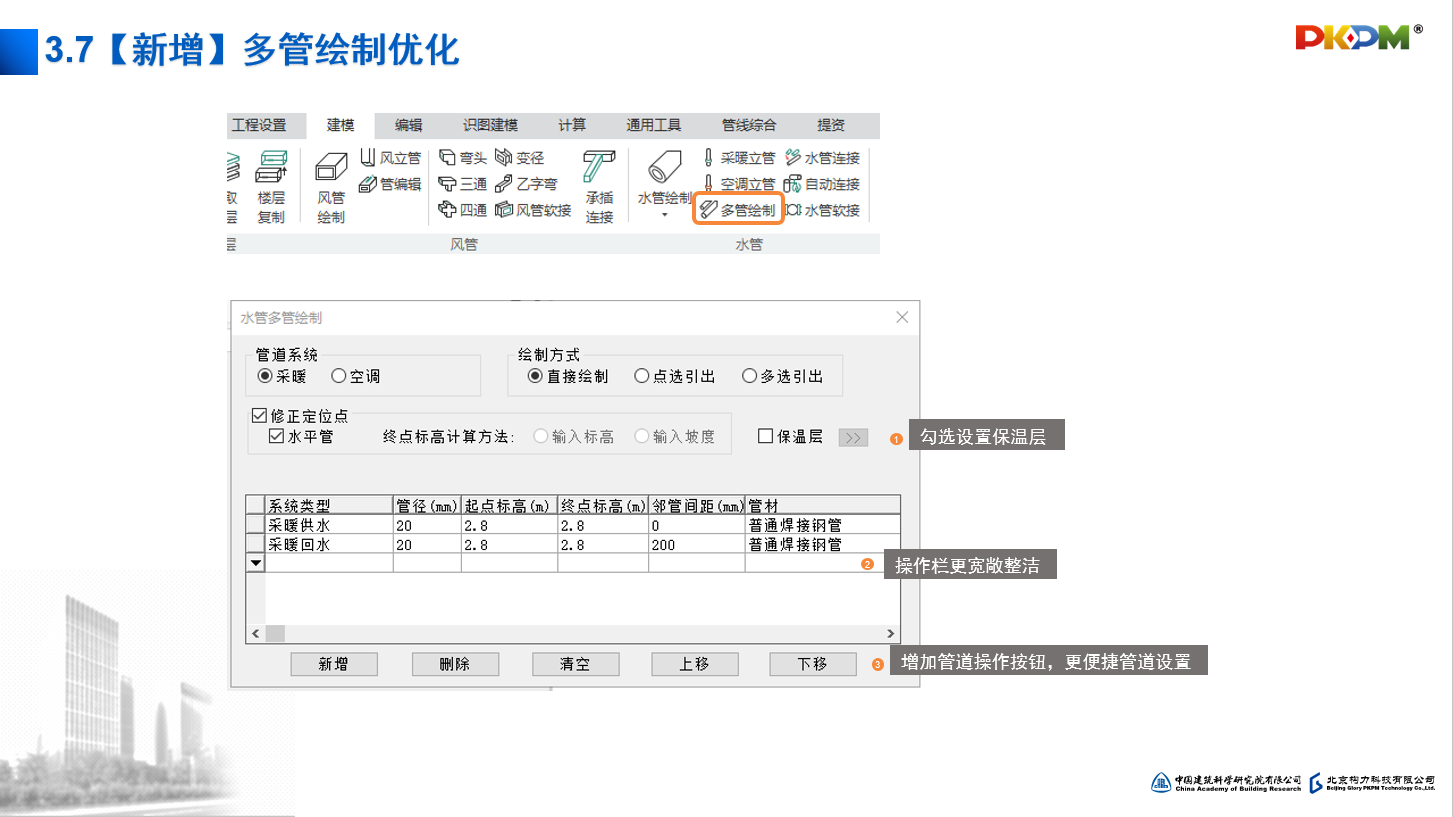Select the 采暖供水 system type cell

point(329,525)
